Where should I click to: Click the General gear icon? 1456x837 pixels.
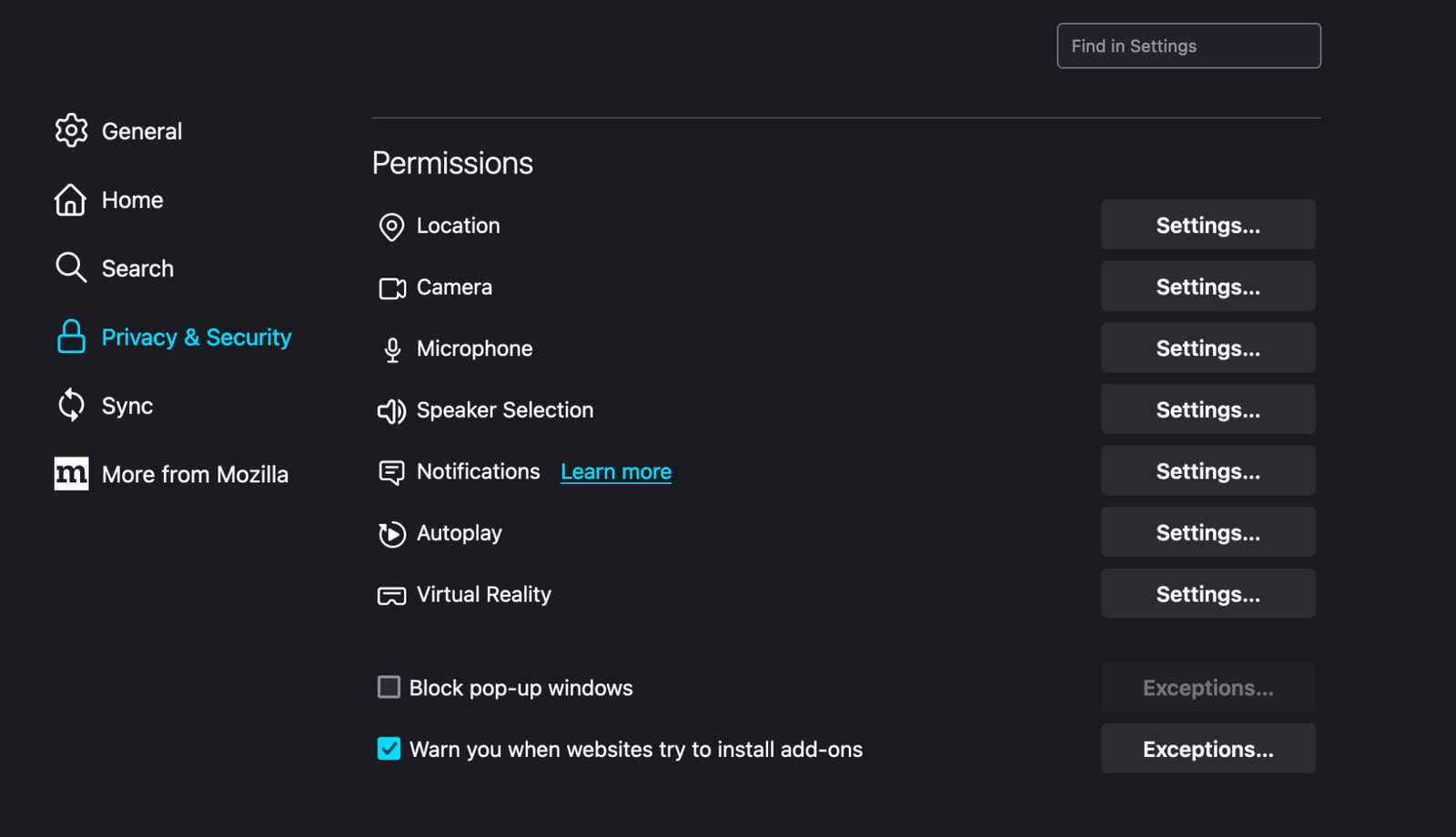(71, 131)
